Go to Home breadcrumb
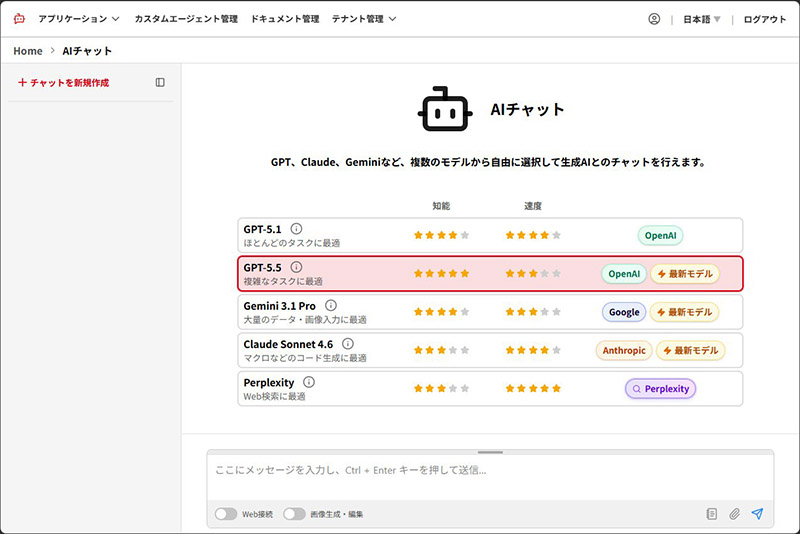The image size is (800, 534). click(x=28, y=51)
